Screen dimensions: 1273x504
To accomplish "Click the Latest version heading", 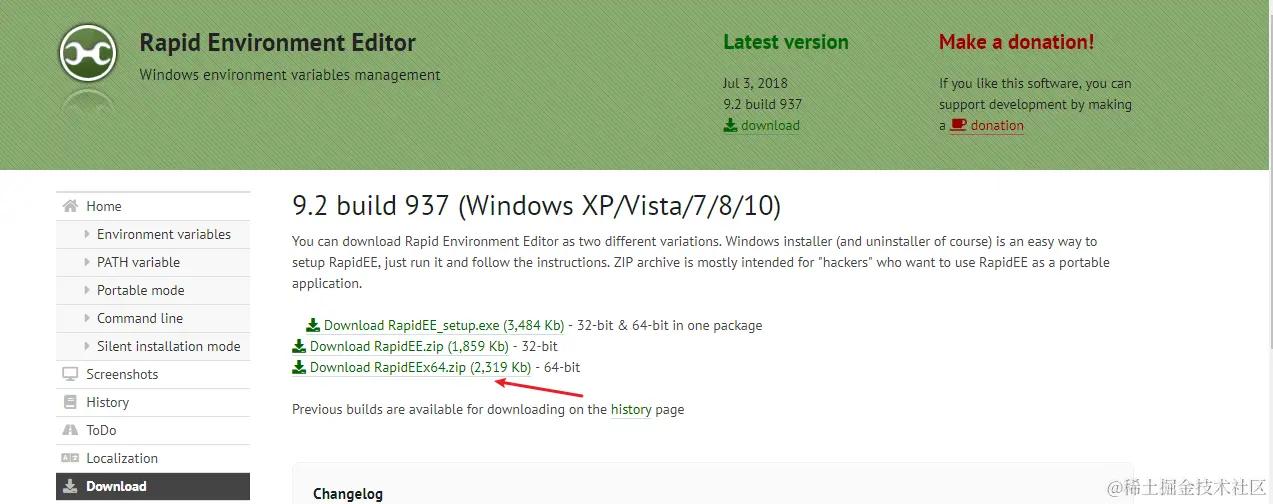I will coord(786,42).
